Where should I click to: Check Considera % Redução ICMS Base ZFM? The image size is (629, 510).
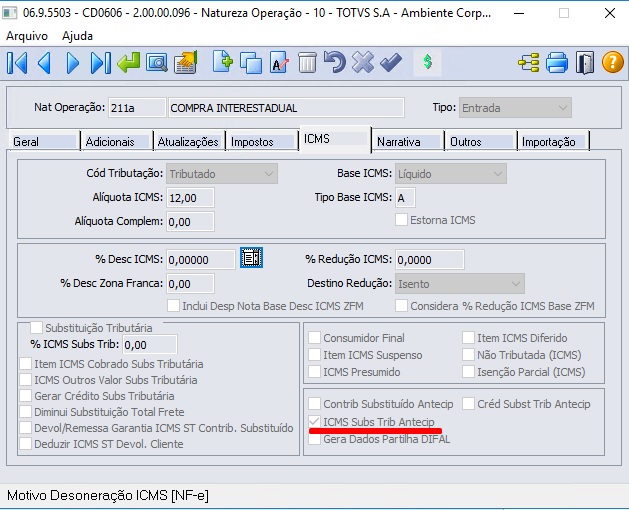tap(402, 306)
